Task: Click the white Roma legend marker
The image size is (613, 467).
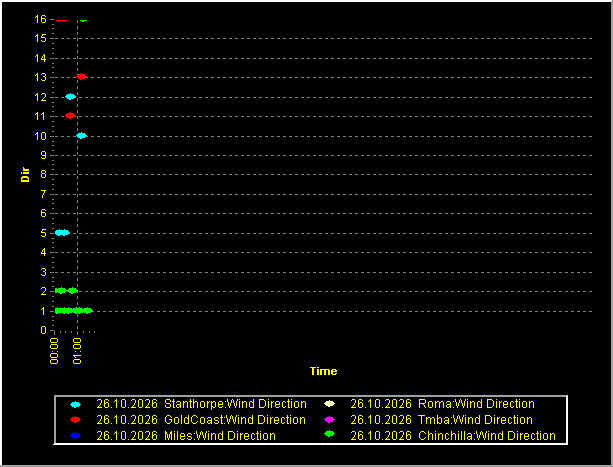Action: click(330, 404)
